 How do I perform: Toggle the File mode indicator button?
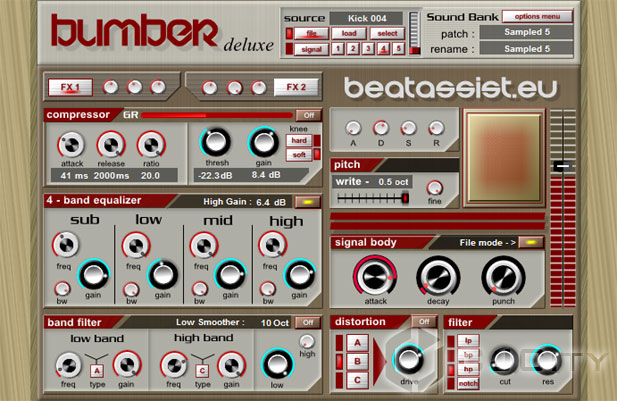(x=531, y=242)
